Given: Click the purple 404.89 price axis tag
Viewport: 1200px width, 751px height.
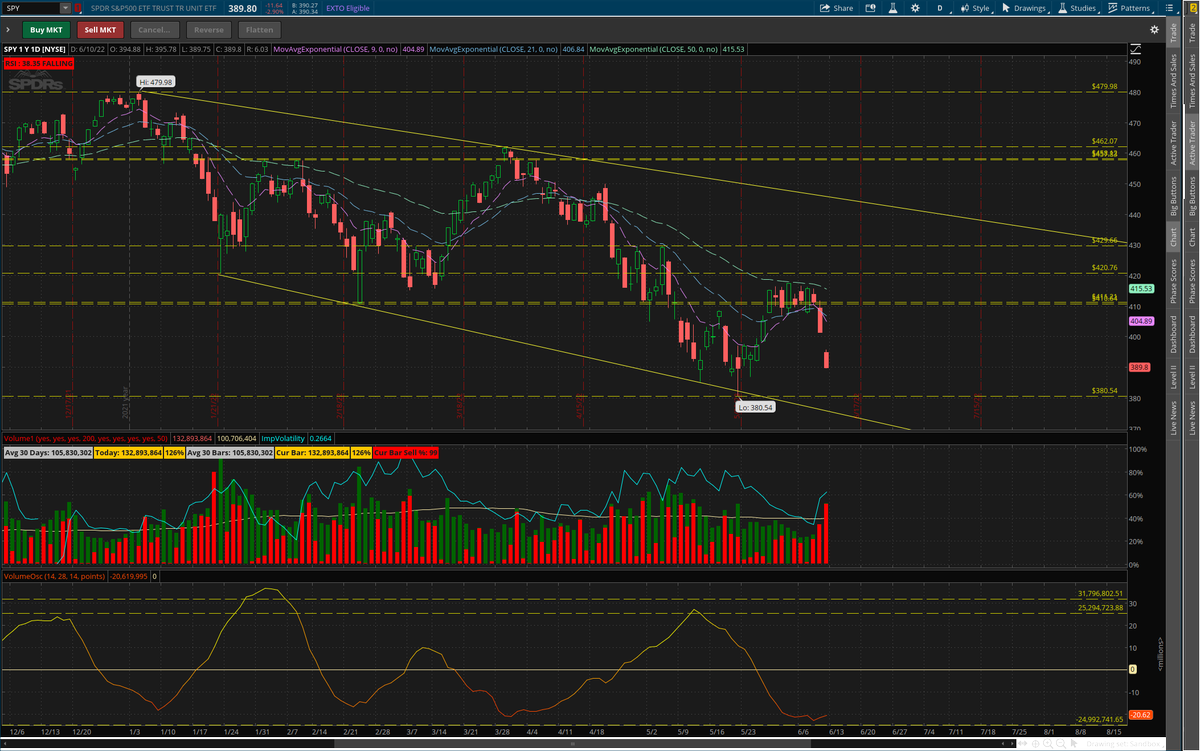Looking at the screenshot, I should click(1142, 320).
